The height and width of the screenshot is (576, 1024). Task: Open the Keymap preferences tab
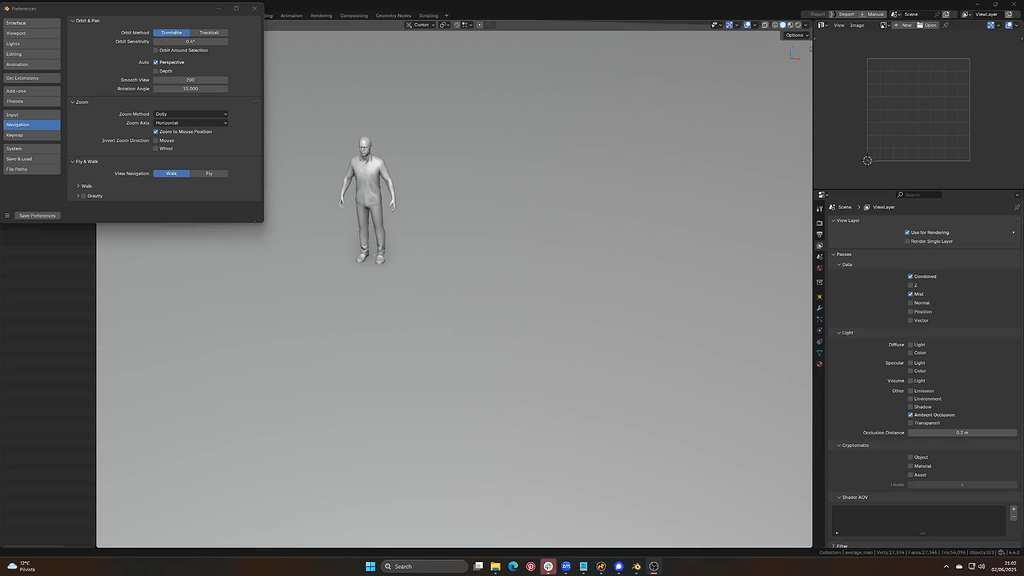[32, 135]
